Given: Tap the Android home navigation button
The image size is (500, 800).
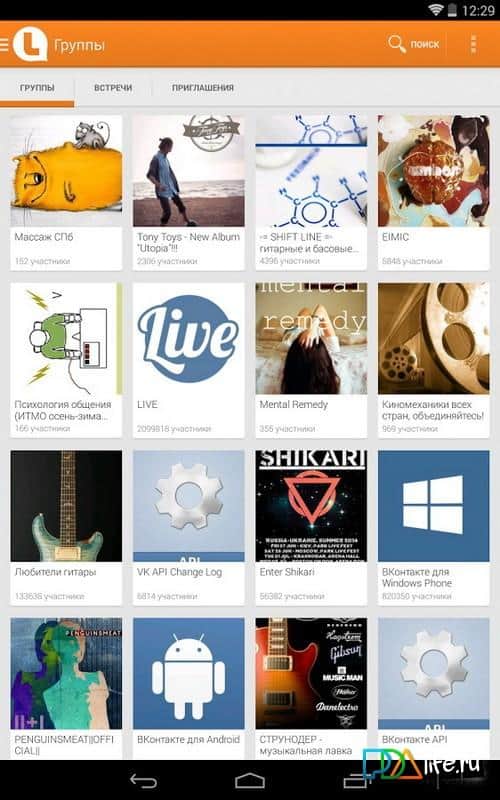Looking at the screenshot, I should click(250, 780).
